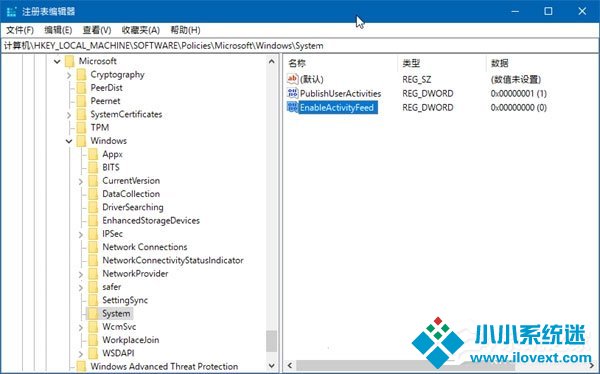Click values pane scroll left arrow
Screen dimensions: 600x374
[290, 365]
